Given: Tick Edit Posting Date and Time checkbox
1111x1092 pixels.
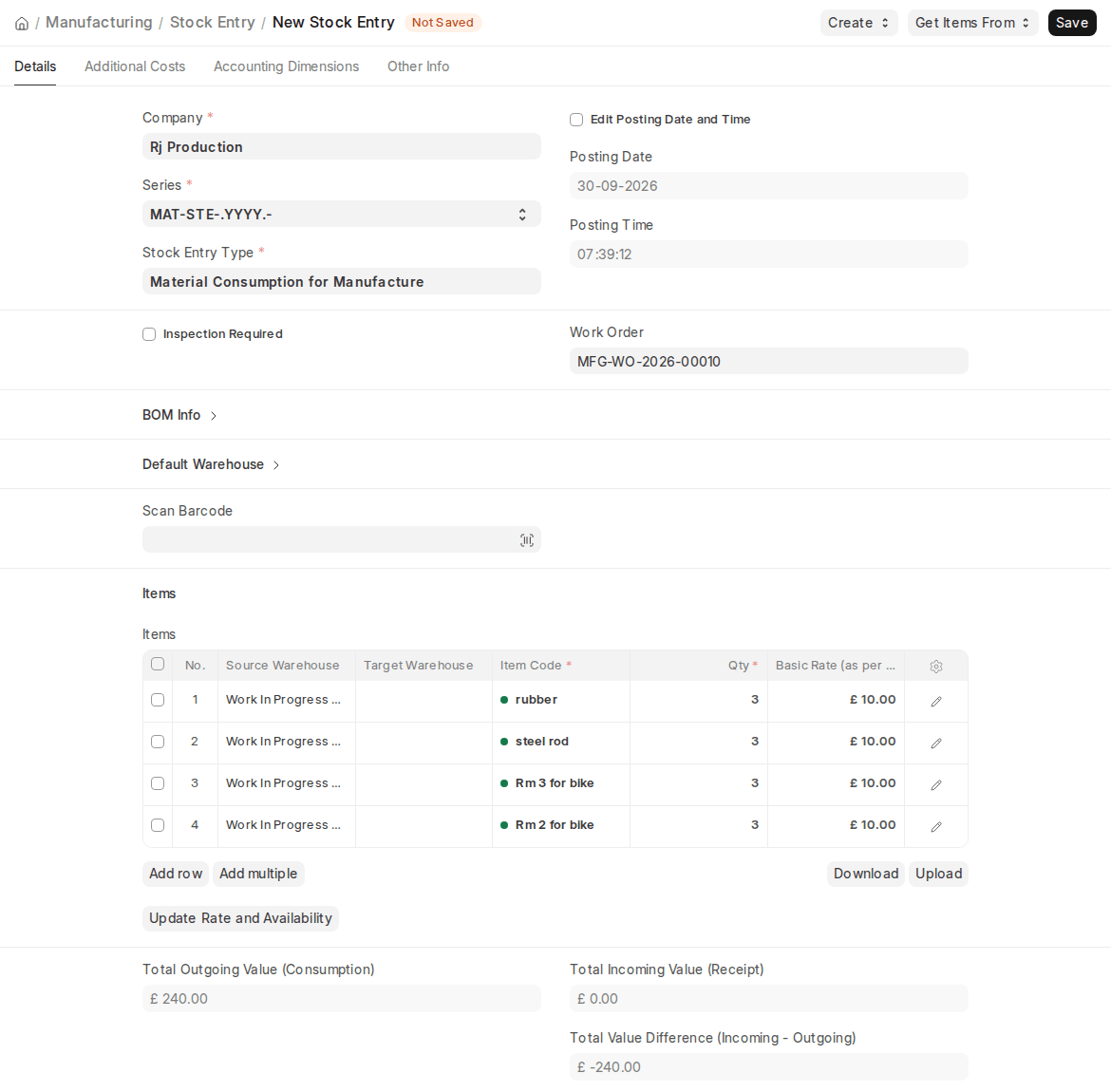Looking at the screenshot, I should pos(576,120).
